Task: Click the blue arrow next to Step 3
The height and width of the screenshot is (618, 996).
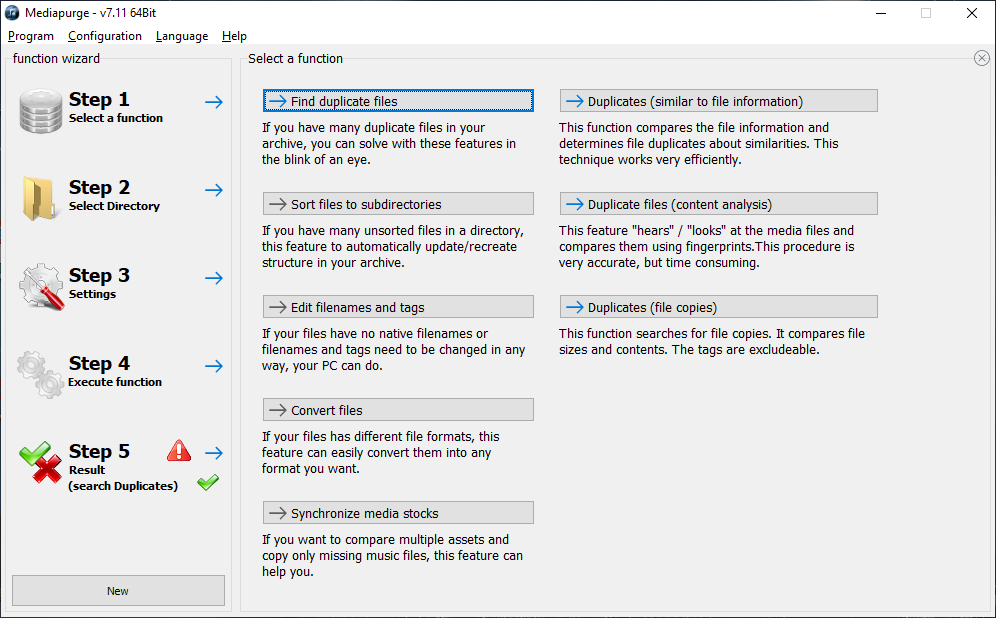Action: (214, 278)
